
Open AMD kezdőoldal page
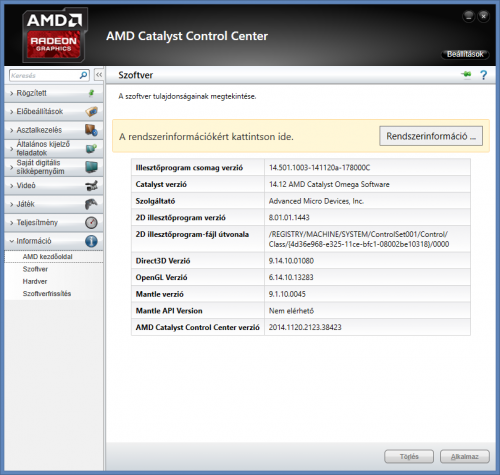[47, 257]
